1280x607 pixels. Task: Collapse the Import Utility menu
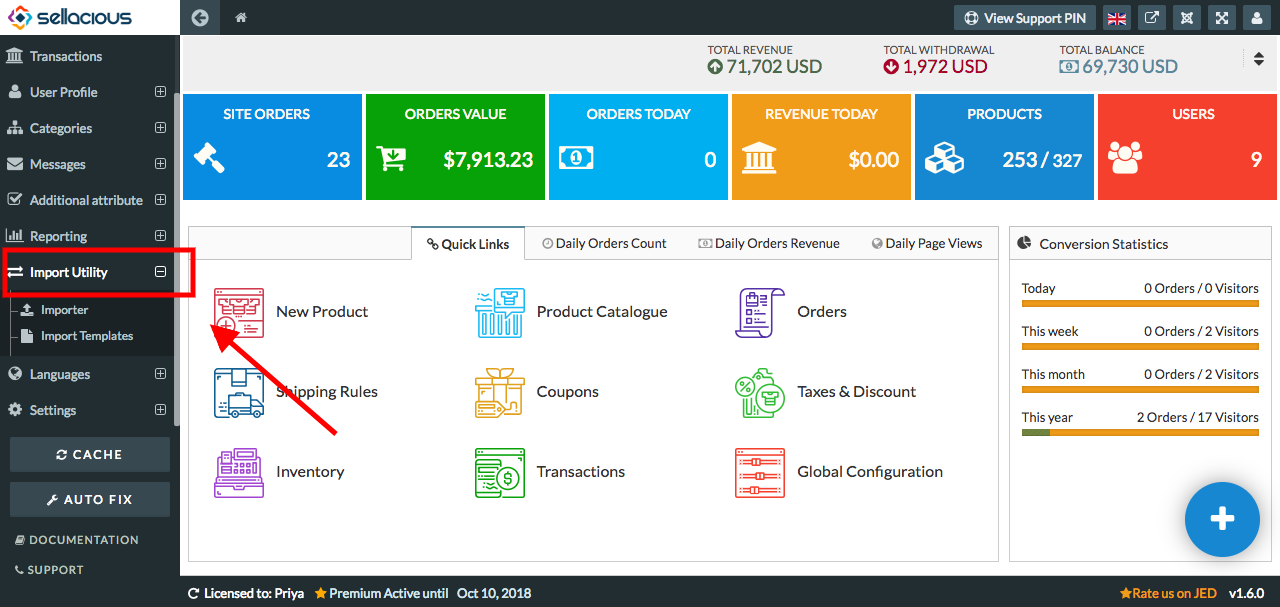coord(160,272)
